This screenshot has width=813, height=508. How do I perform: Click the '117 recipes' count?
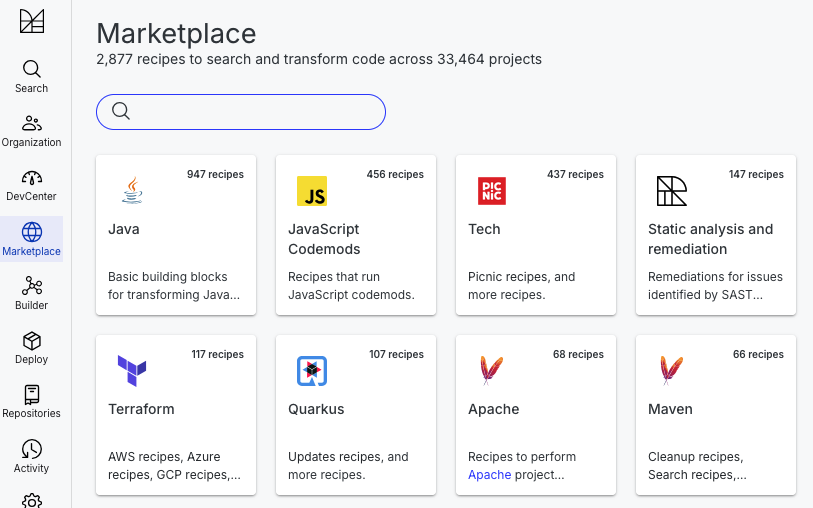pos(217,354)
